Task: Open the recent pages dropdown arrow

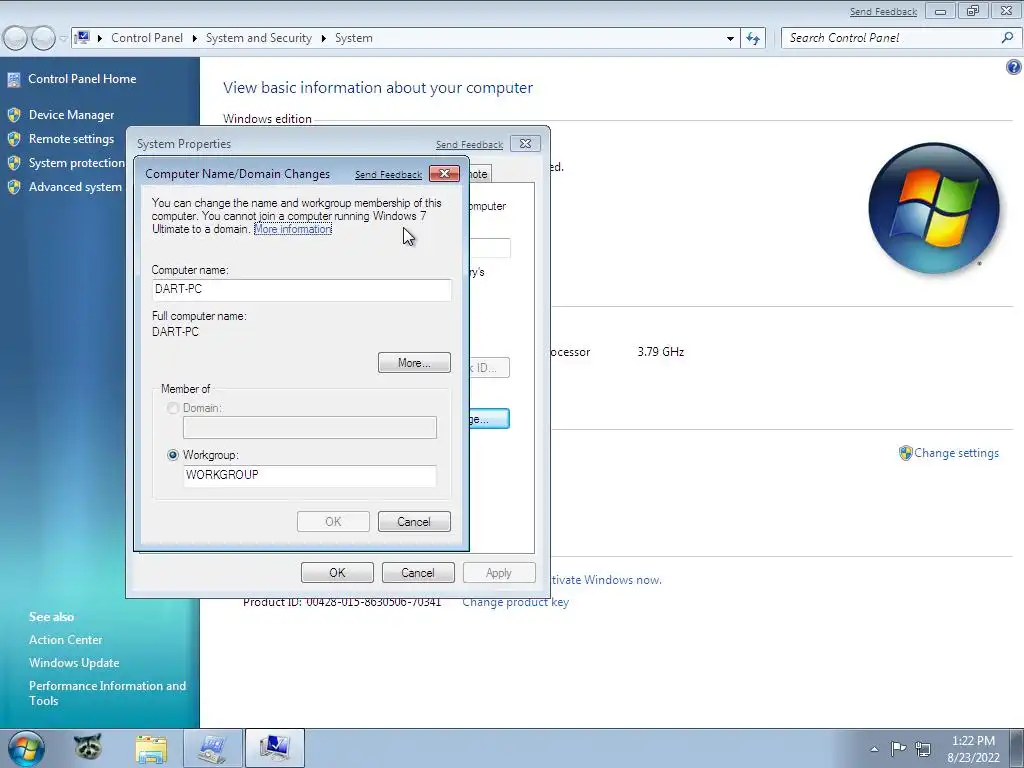Action: [x=63, y=39]
